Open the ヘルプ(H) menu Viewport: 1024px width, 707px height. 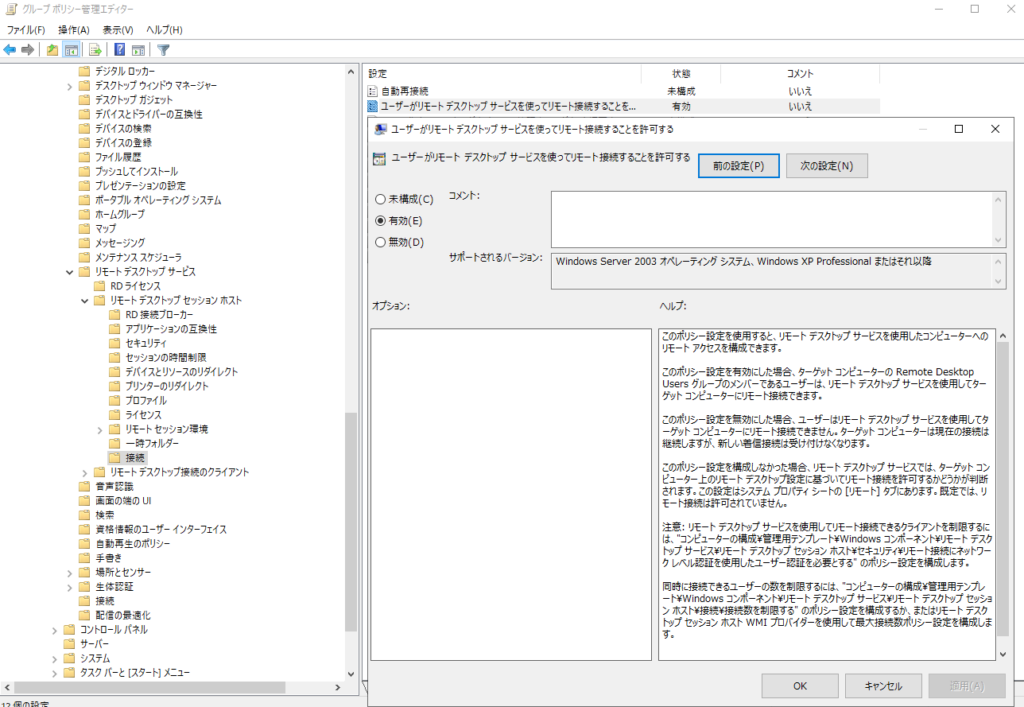[x=164, y=30]
